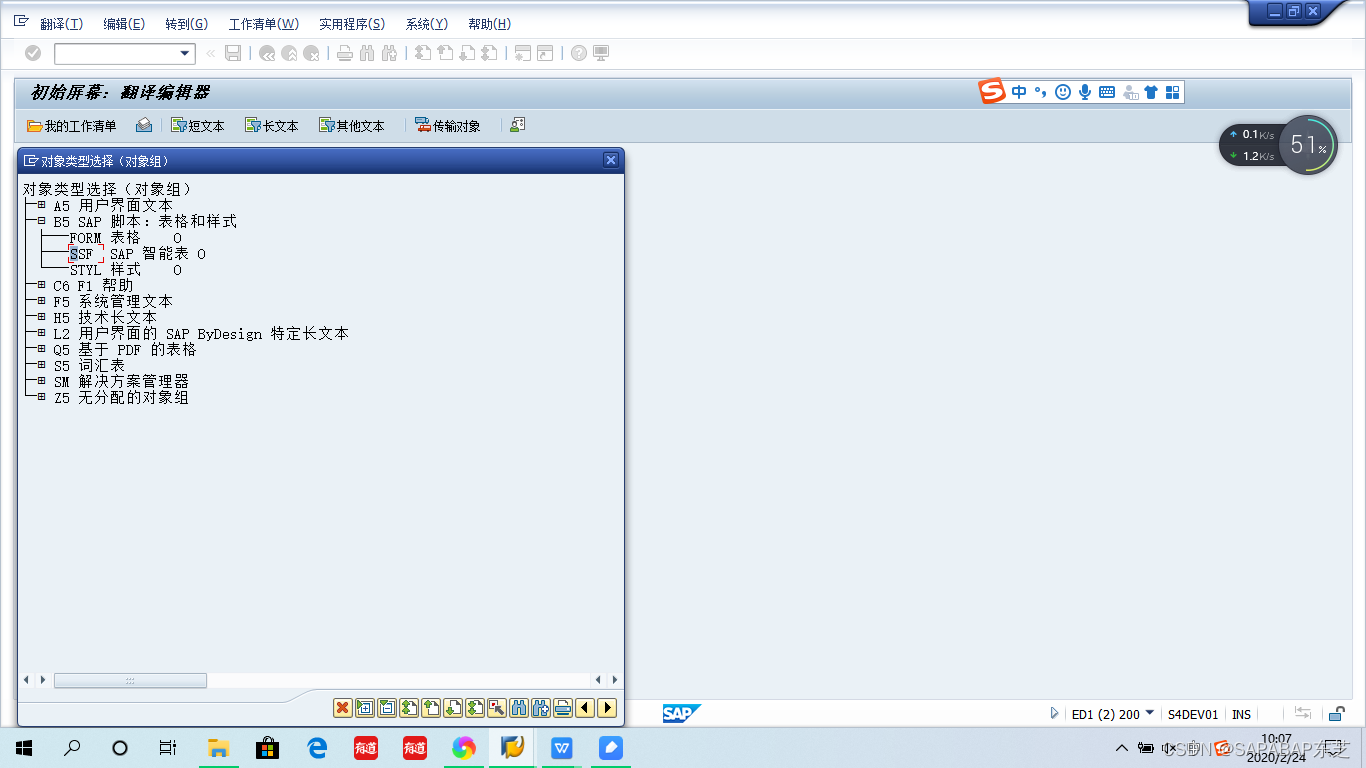Expand the S5 词汇表 tree node
1366x768 pixels.
(x=41, y=365)
